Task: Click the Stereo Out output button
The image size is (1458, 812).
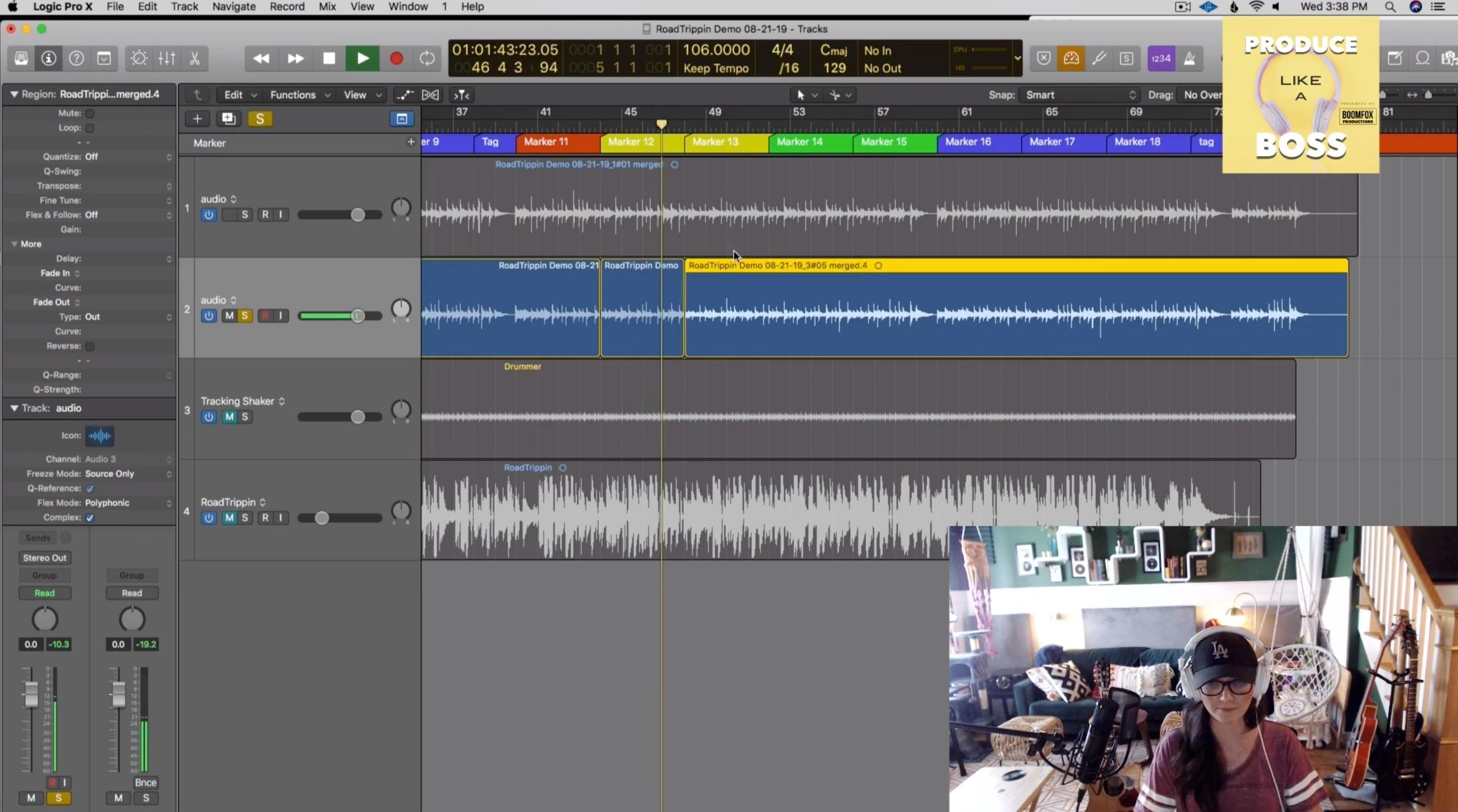Action: coord(44,558)
